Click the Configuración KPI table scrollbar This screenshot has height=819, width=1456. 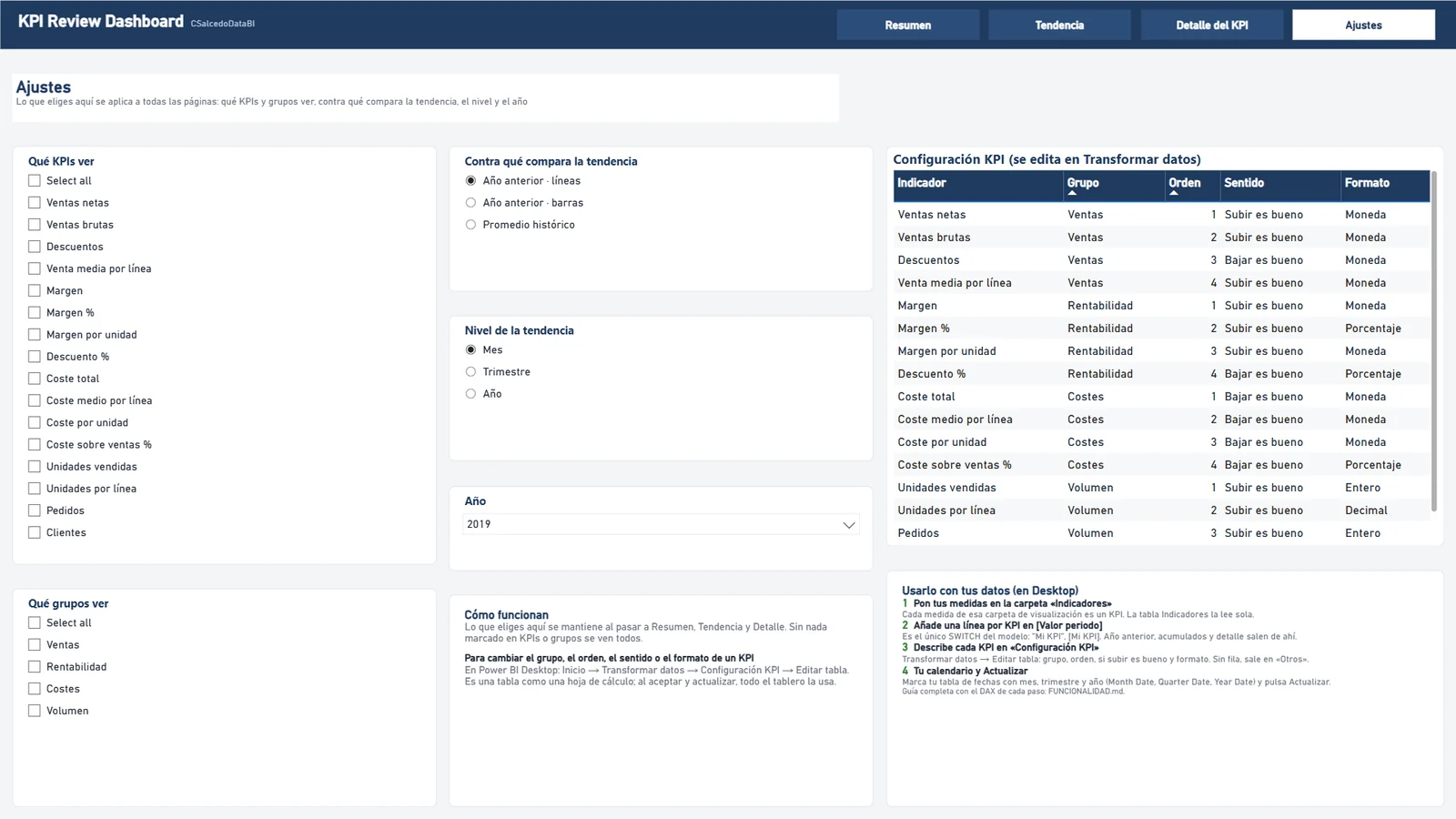[1434, 341]
